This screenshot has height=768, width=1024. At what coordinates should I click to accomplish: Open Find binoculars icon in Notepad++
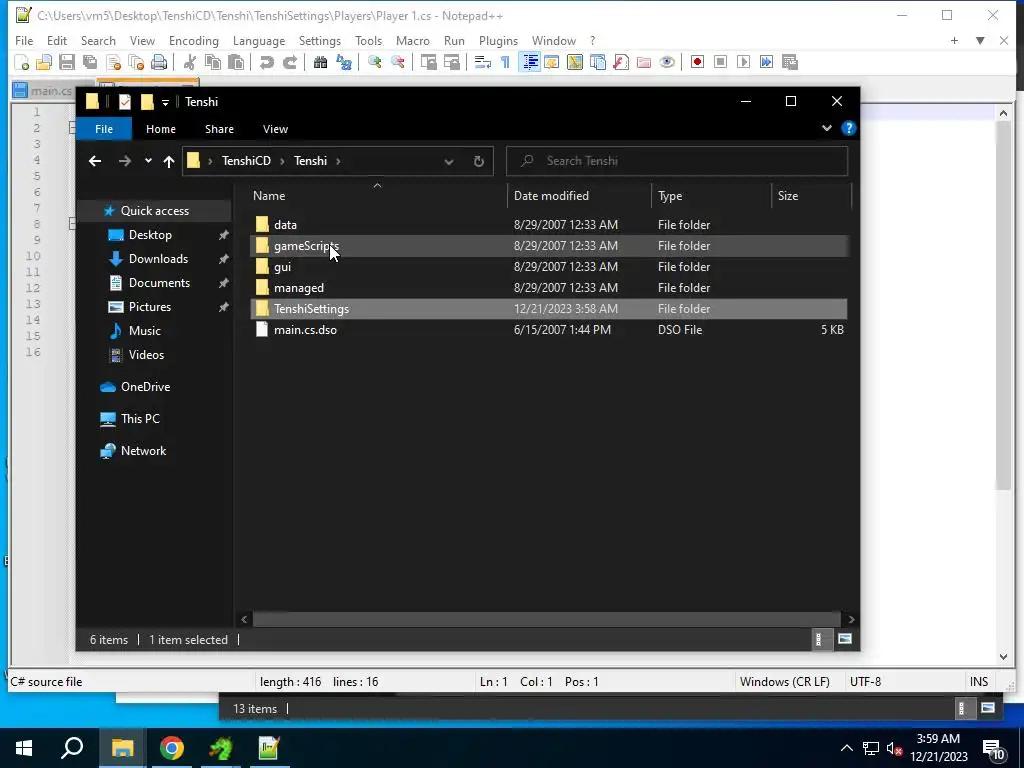320,62
